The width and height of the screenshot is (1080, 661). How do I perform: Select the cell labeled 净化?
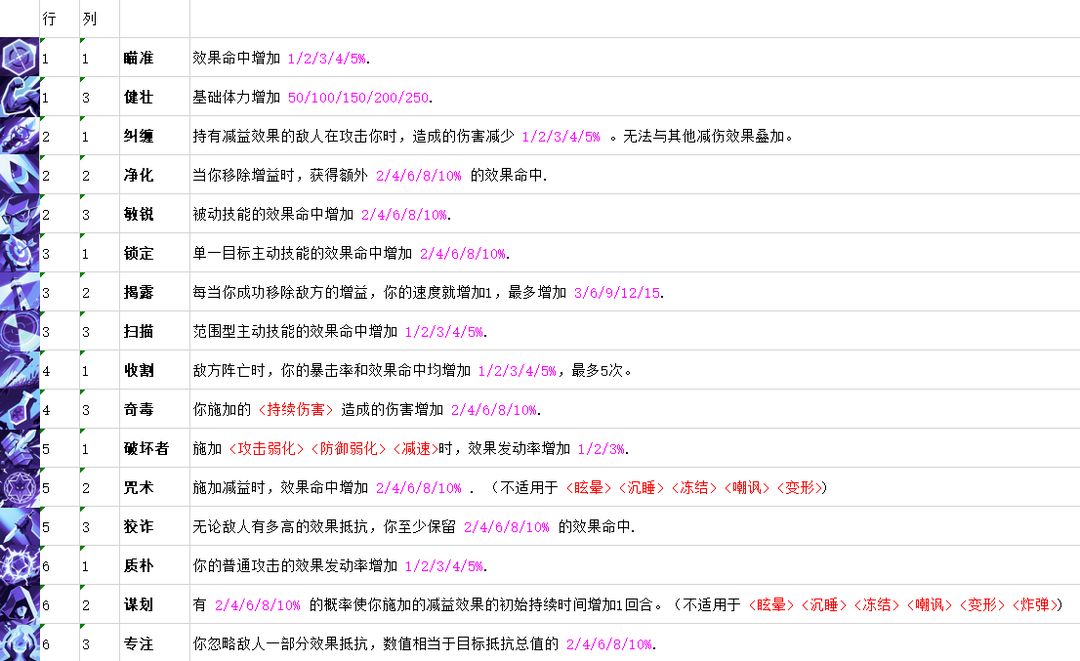(x=154, y=175)
